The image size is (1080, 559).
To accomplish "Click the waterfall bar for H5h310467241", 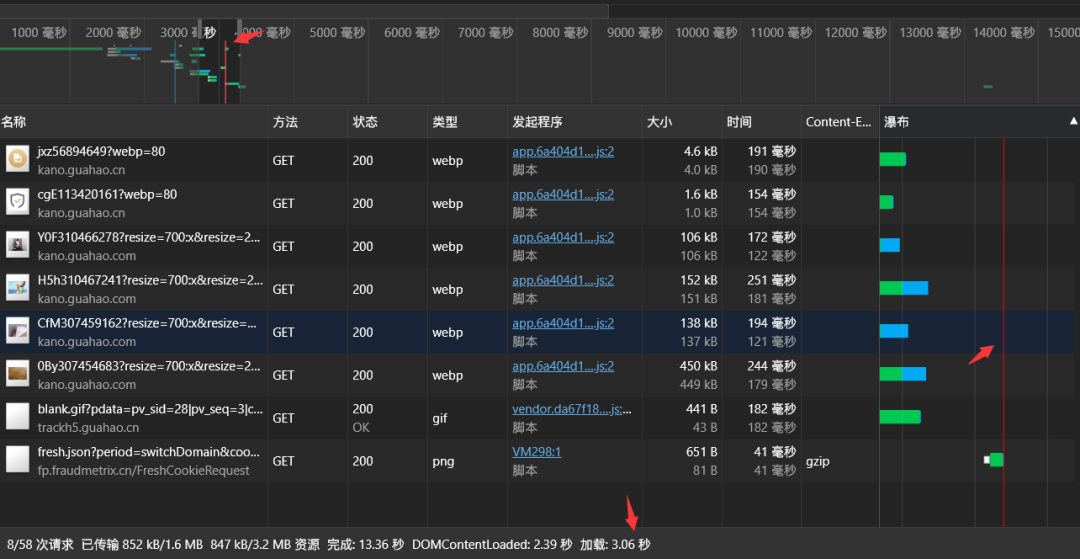I will (904, 288).
